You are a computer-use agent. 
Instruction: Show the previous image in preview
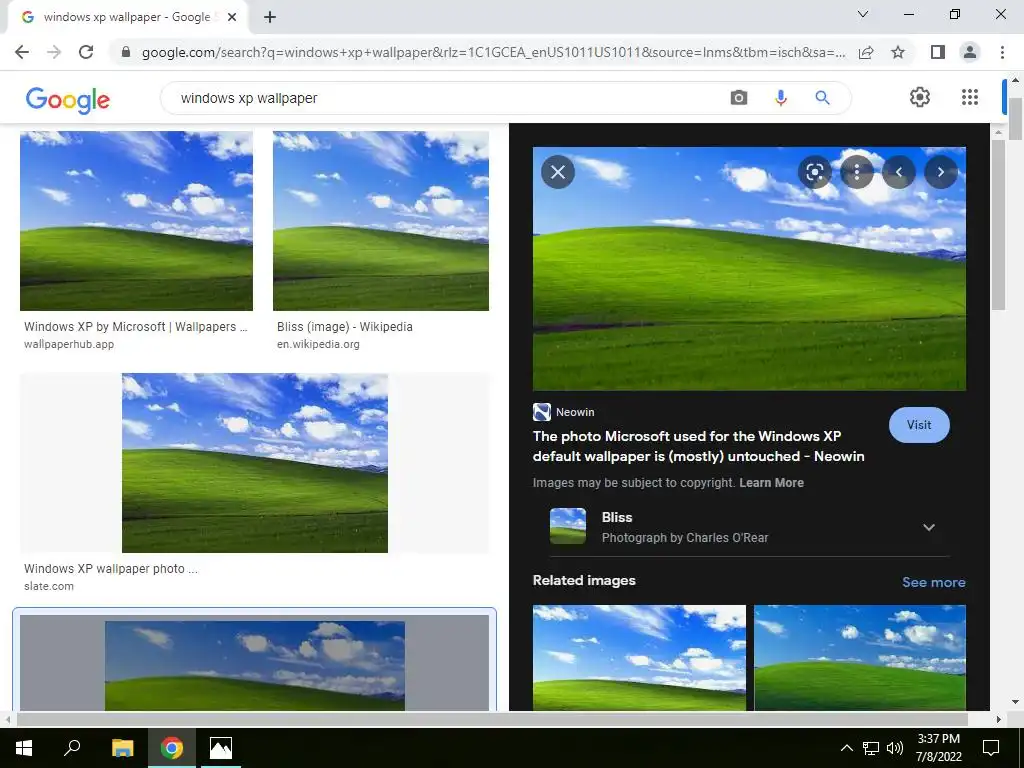point(899,172)
